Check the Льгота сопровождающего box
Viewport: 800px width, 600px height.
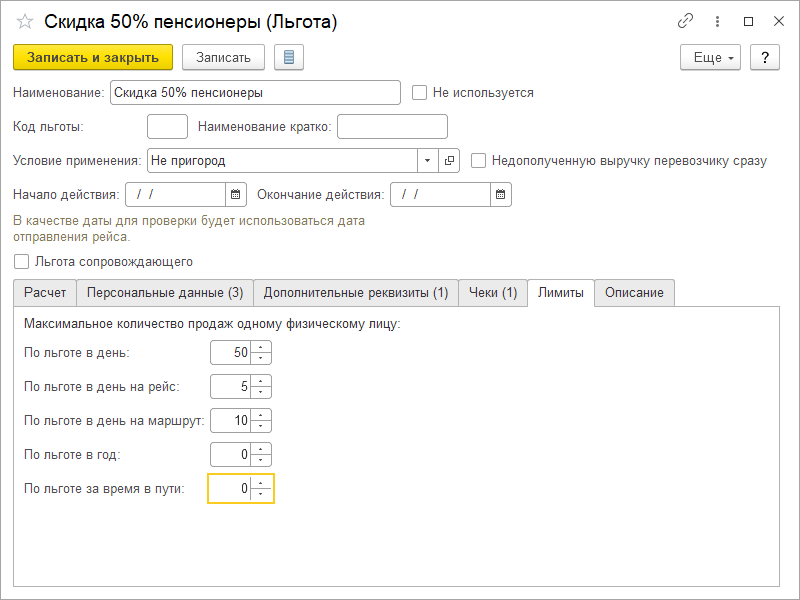click(22, 262)
